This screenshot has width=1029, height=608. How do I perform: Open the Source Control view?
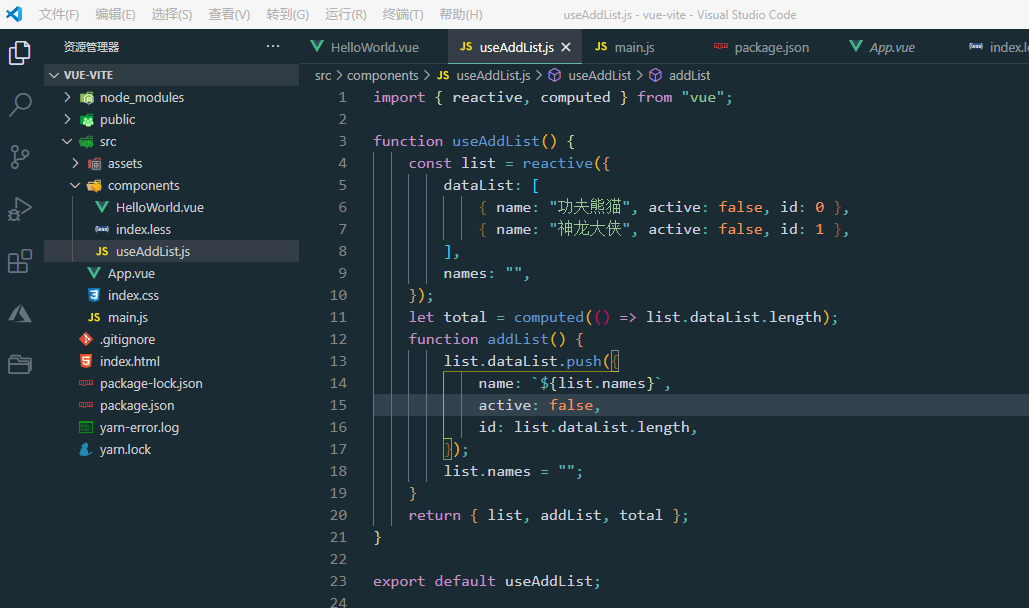[20, 156]
